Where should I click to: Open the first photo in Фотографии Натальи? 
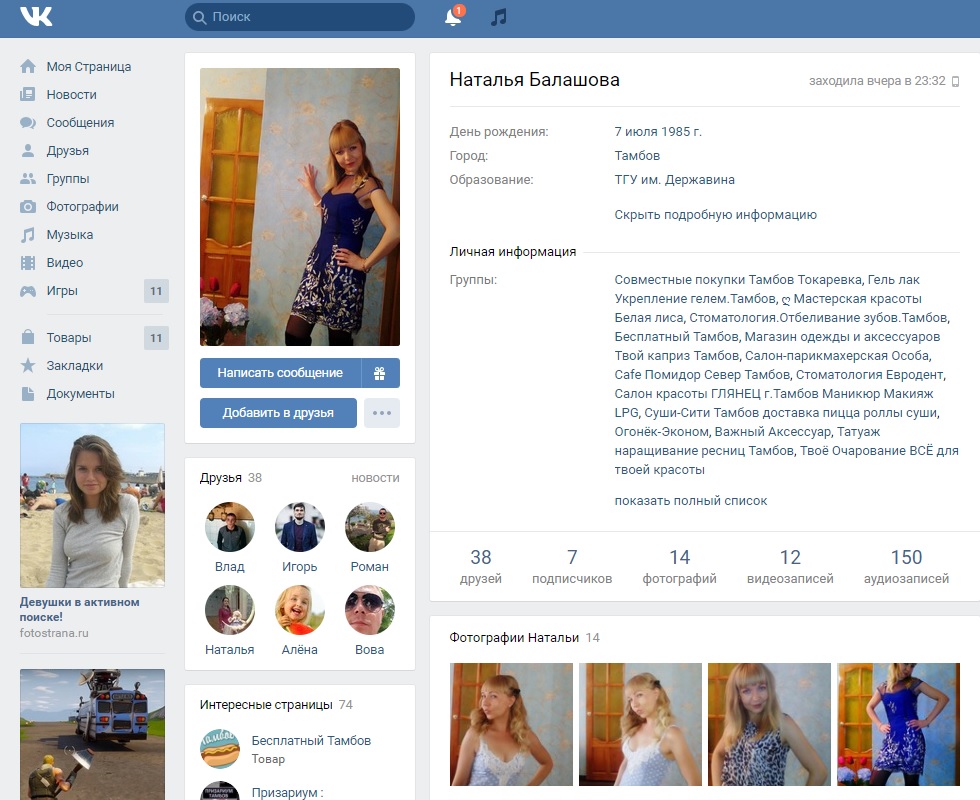[511, 724]
